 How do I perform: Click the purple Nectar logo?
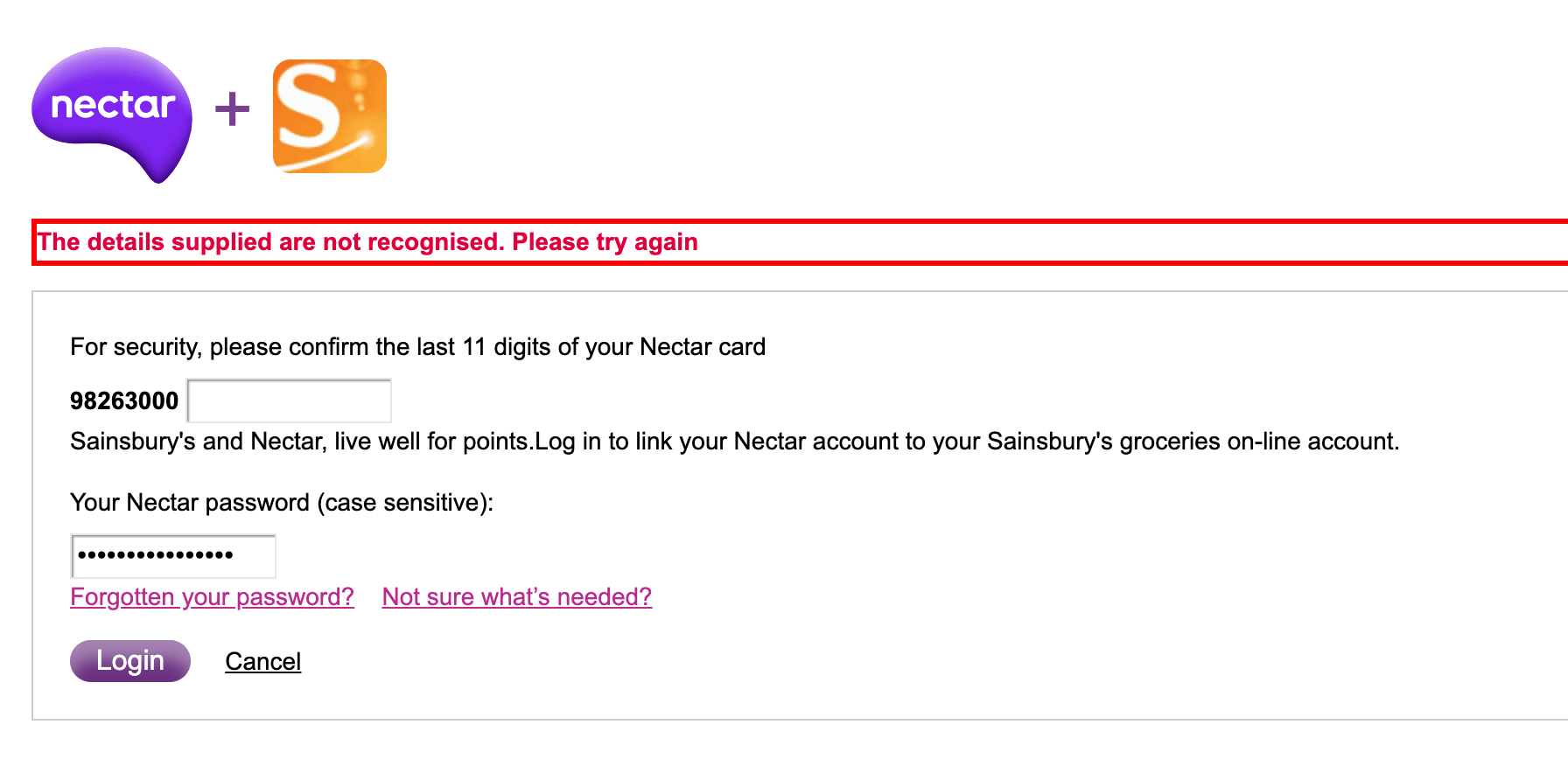pyautogui.click(x=112, y=109)
